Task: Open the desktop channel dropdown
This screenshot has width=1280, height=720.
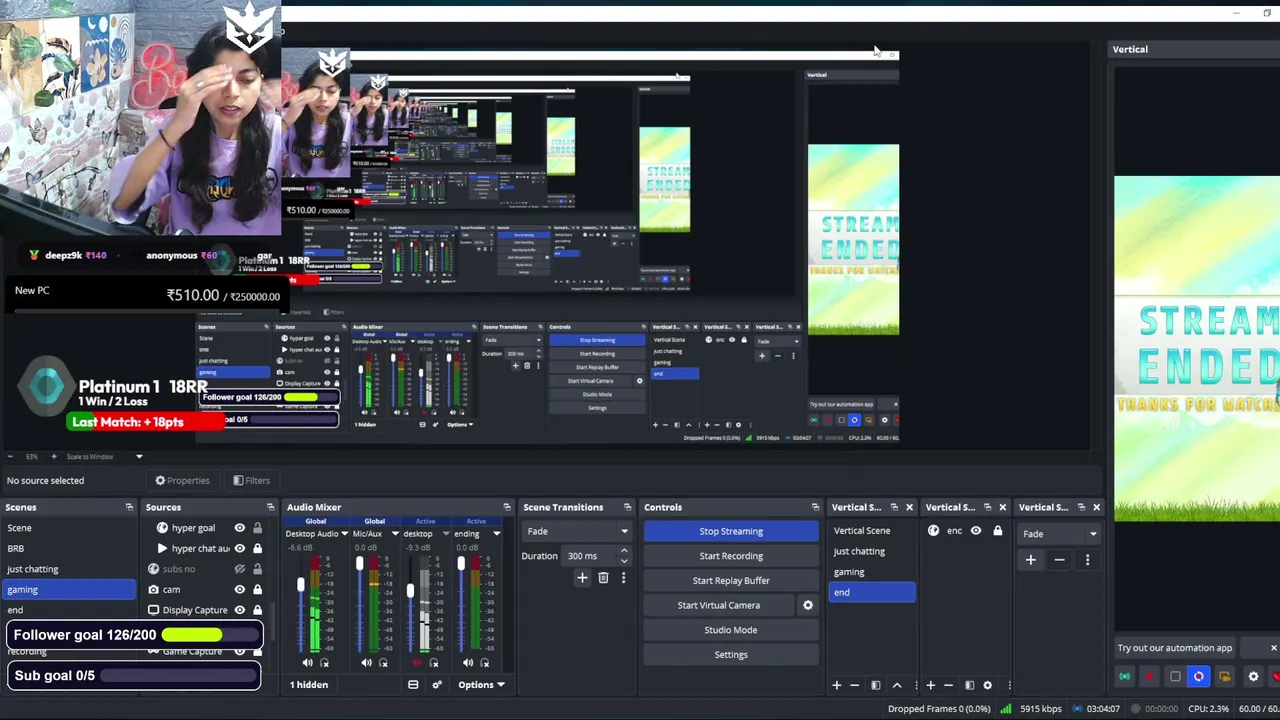Action: point(446,534)
